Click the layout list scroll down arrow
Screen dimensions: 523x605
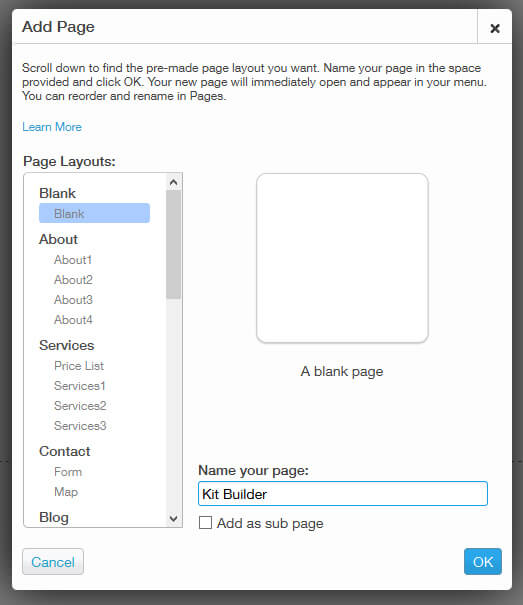click(x=174, y=519)
